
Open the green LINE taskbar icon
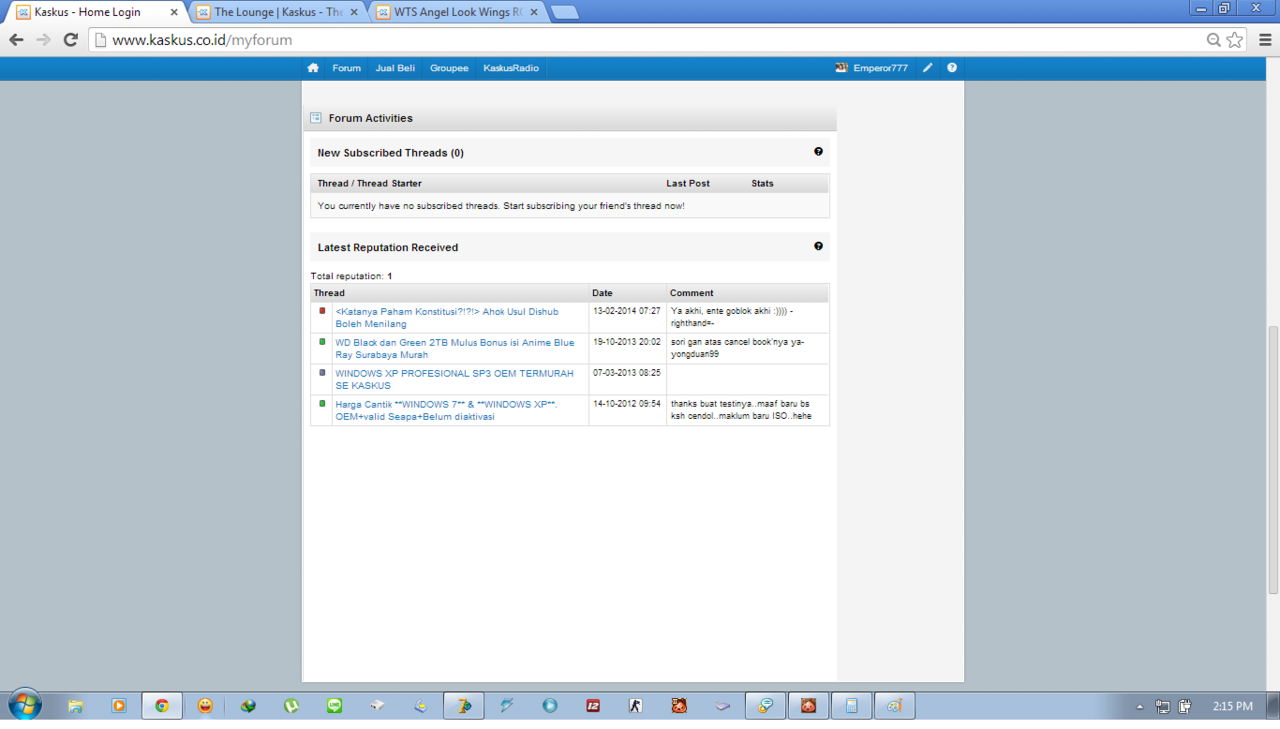tap(335, 706)
